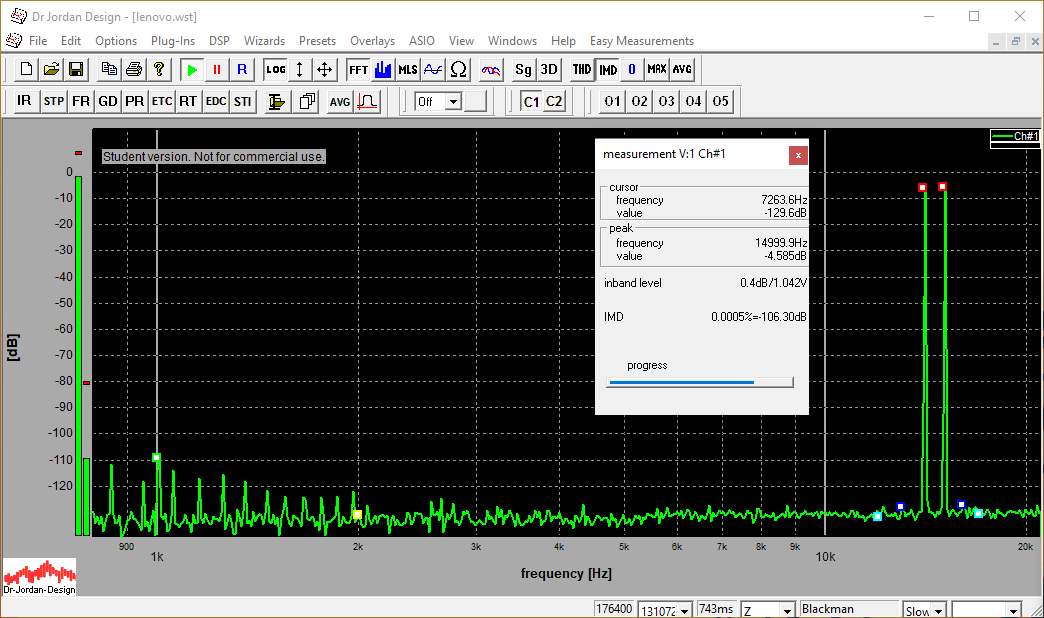This screenshot has width=1044, height=618.
Task: Show ETC energy time curve view
Action: (162, 101)
